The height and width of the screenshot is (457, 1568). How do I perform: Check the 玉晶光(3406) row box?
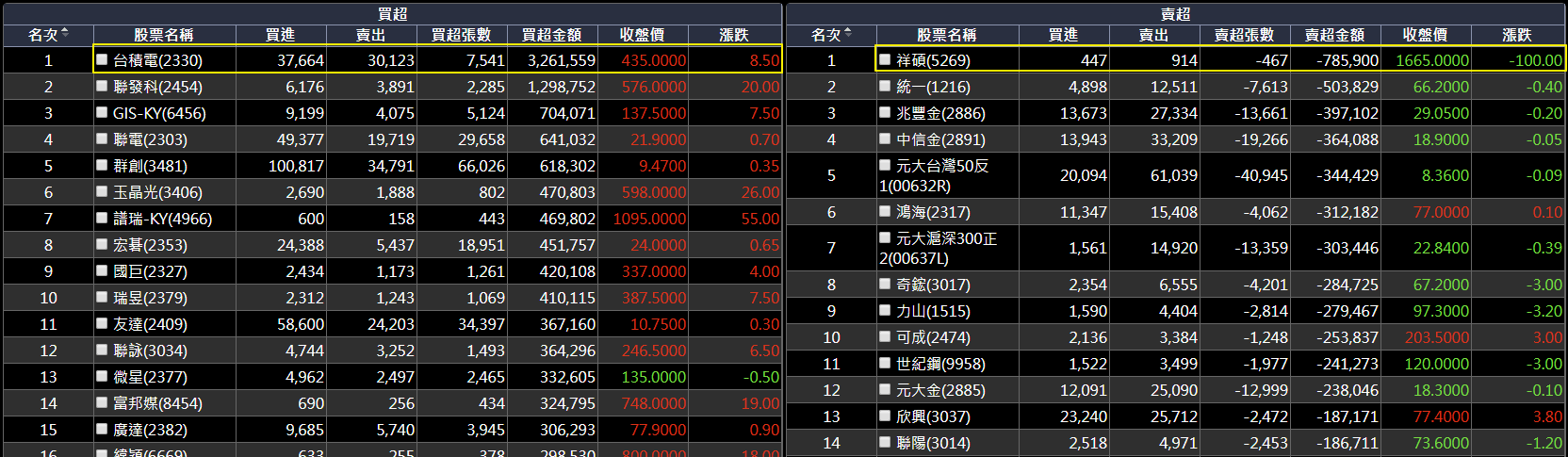102,191
